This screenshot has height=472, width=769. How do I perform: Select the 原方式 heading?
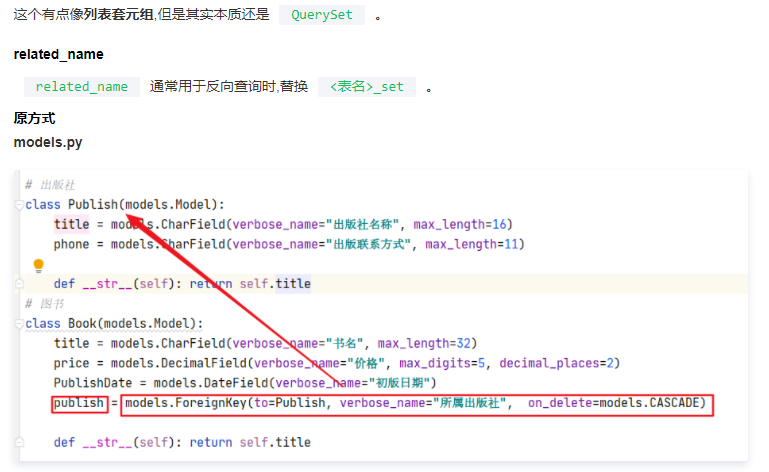point(34,118)
